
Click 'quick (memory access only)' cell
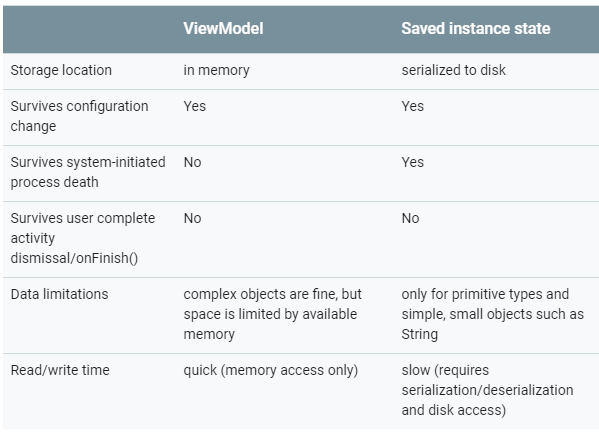point(270,370)
